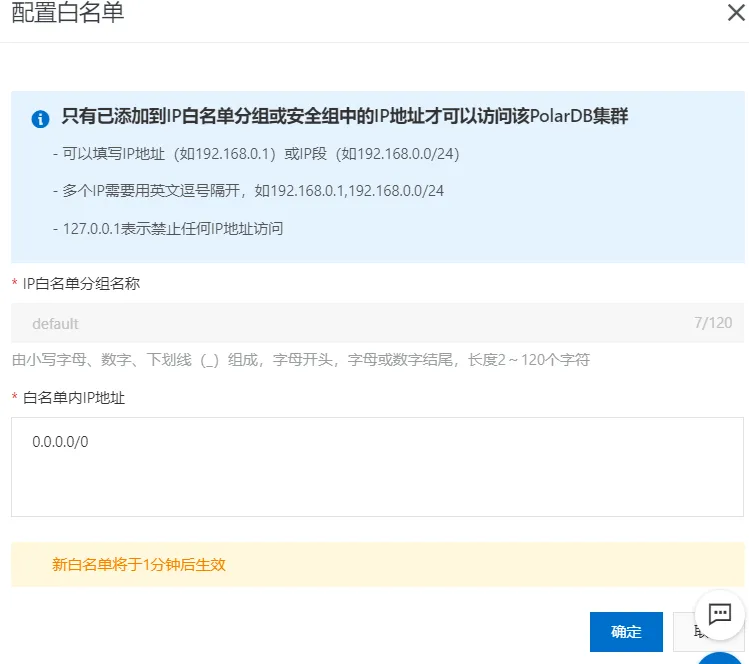Screen dimensions: 749x664
Task: Focus the 白名单内IP地址 text area
Action: (x=377, y=467)
